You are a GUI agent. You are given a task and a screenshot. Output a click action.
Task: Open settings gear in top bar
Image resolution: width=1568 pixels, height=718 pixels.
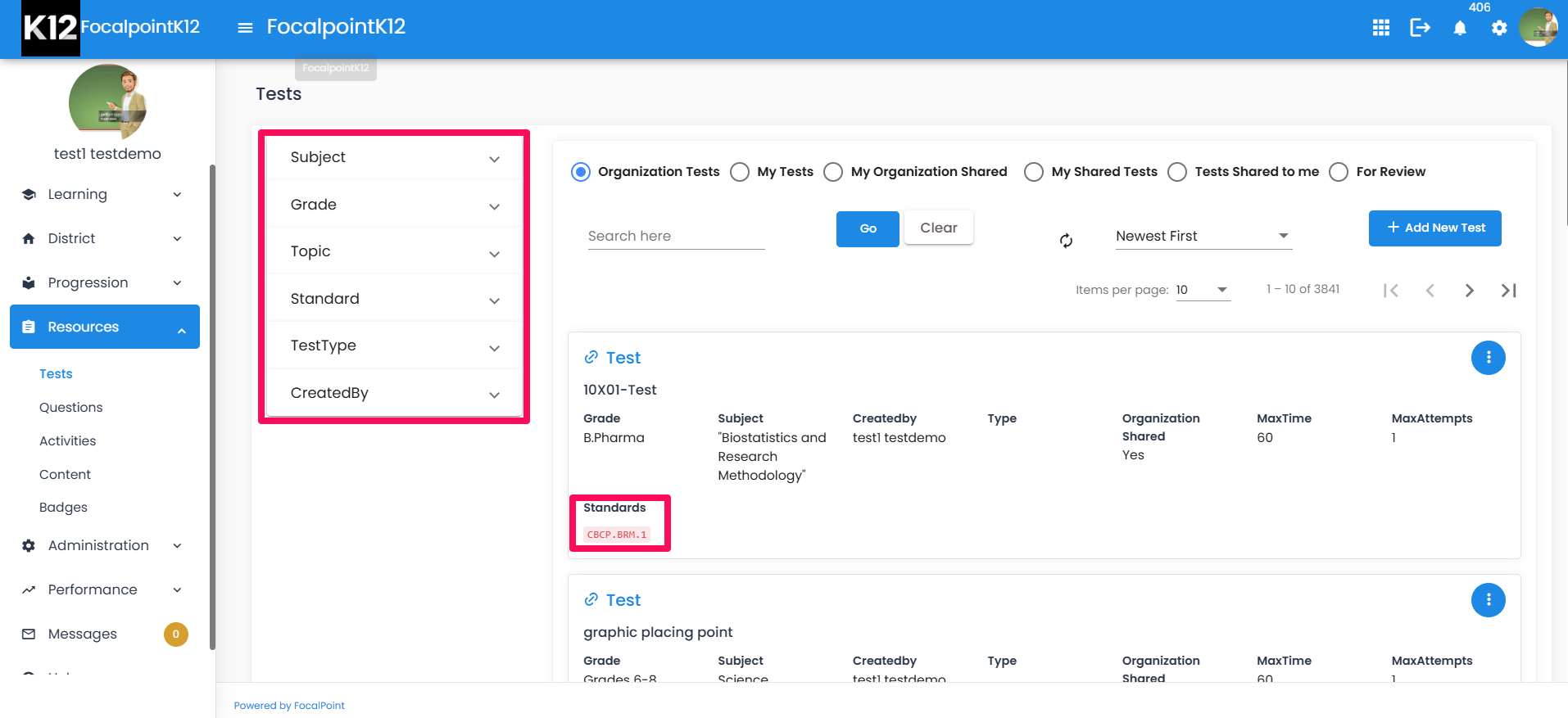tap(1499, 28)
